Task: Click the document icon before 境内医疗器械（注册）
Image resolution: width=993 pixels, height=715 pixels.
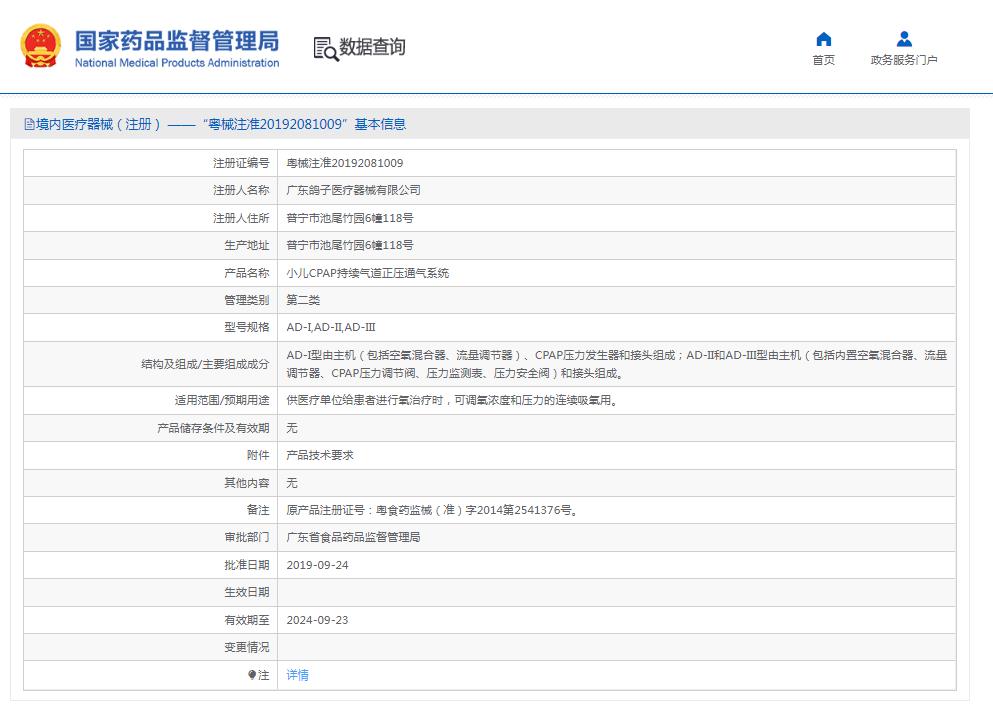Action: [x=26, y=124]
